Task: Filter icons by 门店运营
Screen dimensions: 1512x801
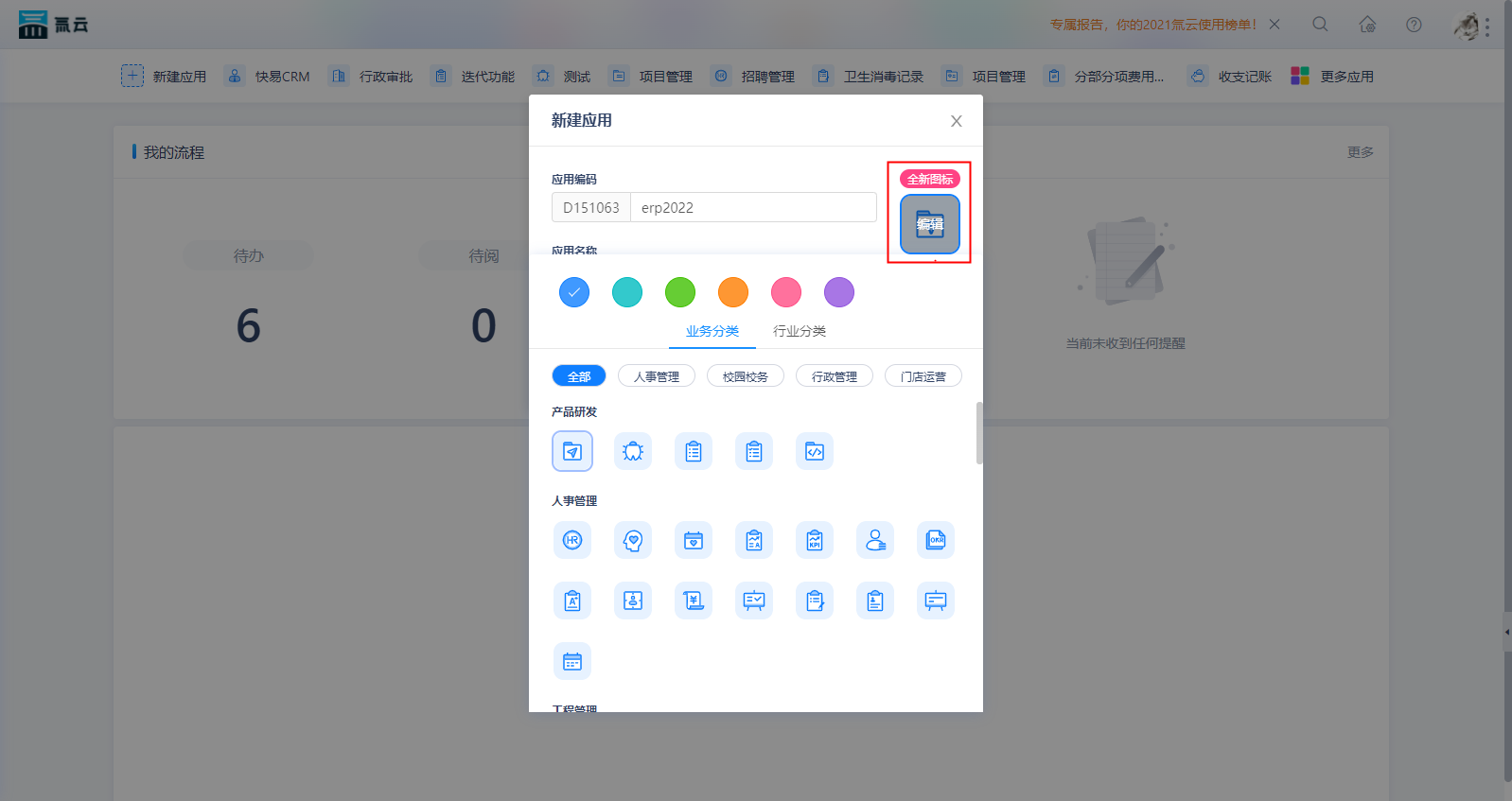Action: point(923,376)
